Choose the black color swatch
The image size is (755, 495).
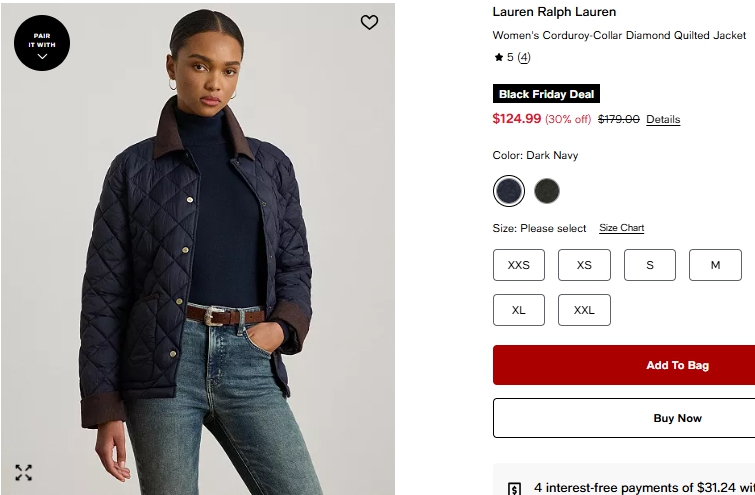547,191
